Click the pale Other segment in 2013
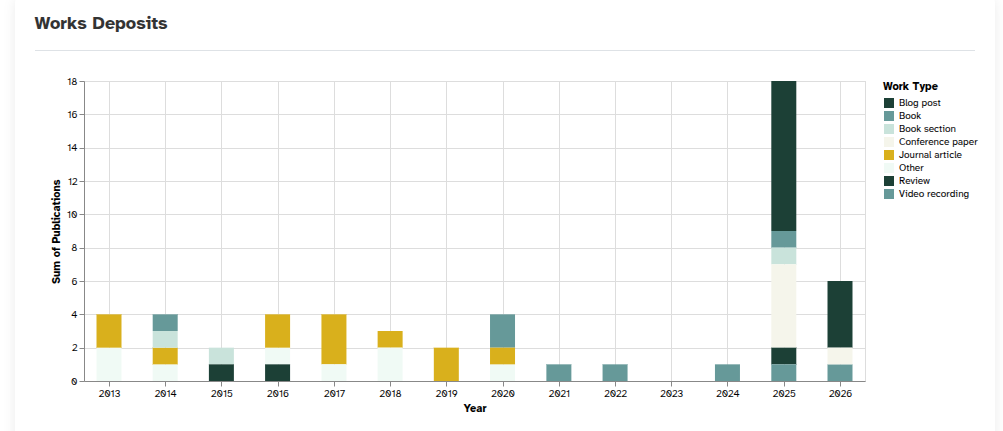The width and height of the screenshot is (1003, 431). (x=109, y=364)
